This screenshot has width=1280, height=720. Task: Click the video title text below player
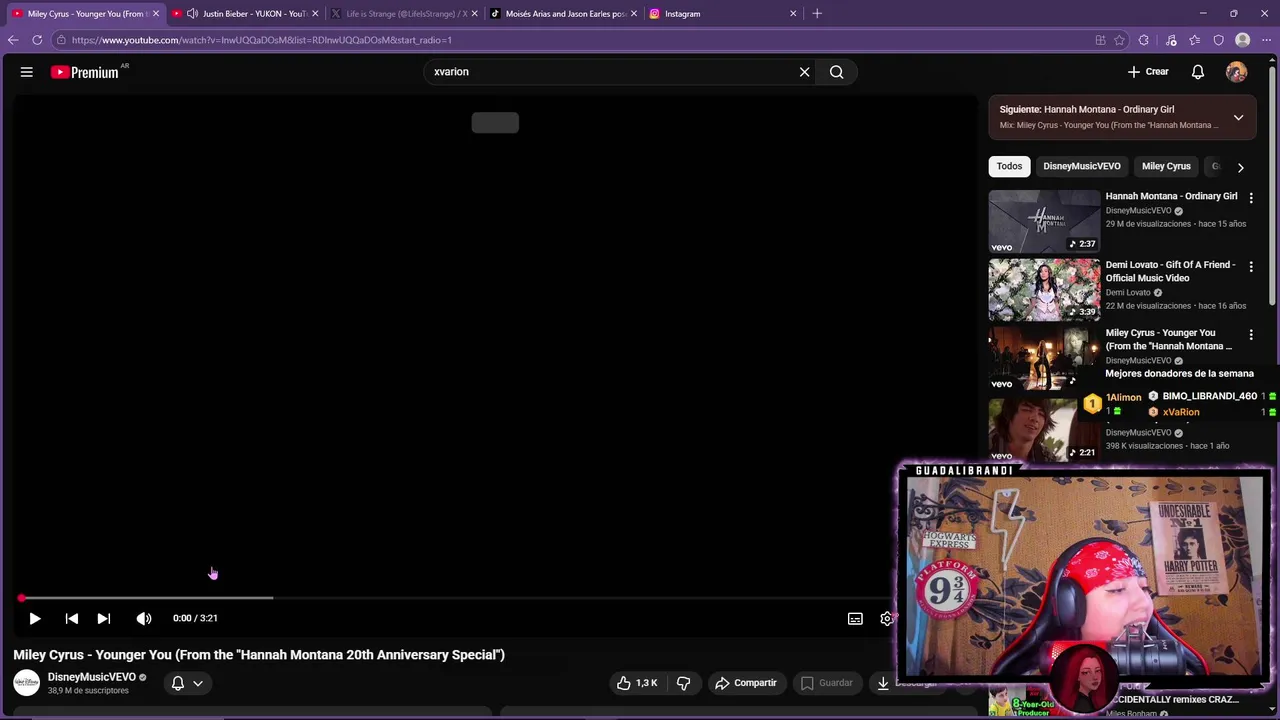259,655
